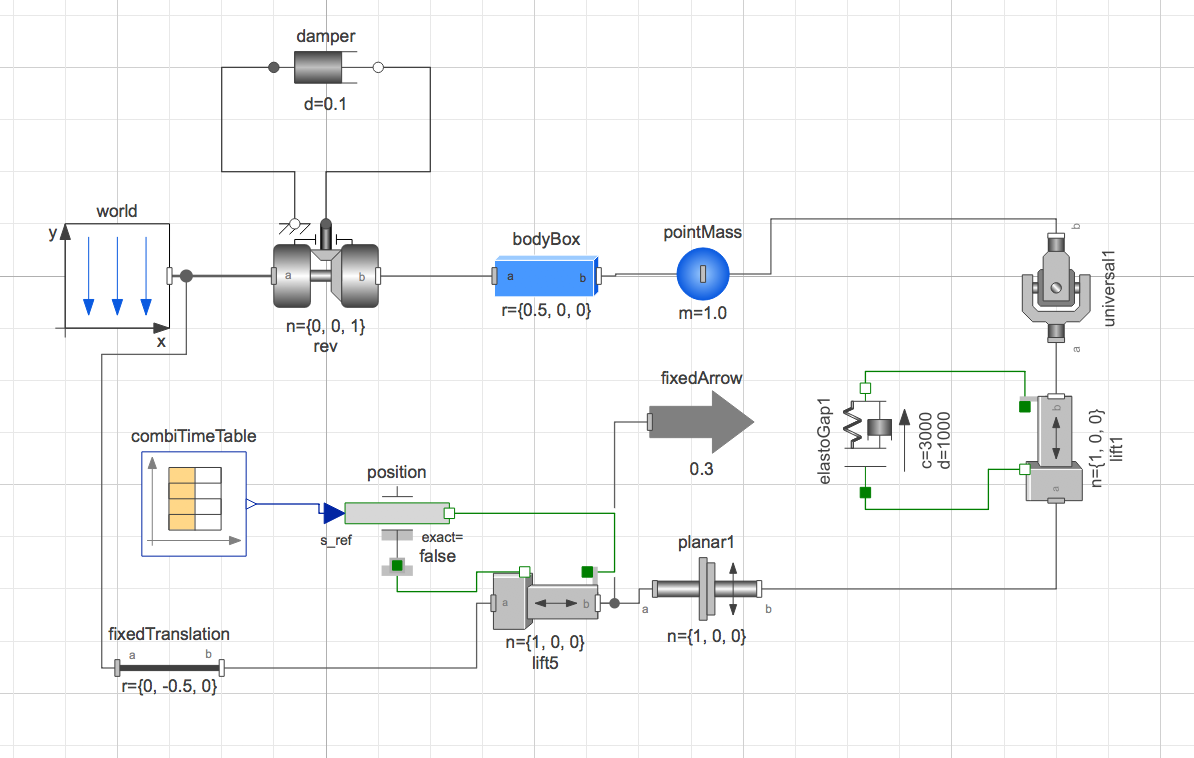Select the universal1 joint icon
The image size is (1194, 758).
click(x=1055, y=287)
